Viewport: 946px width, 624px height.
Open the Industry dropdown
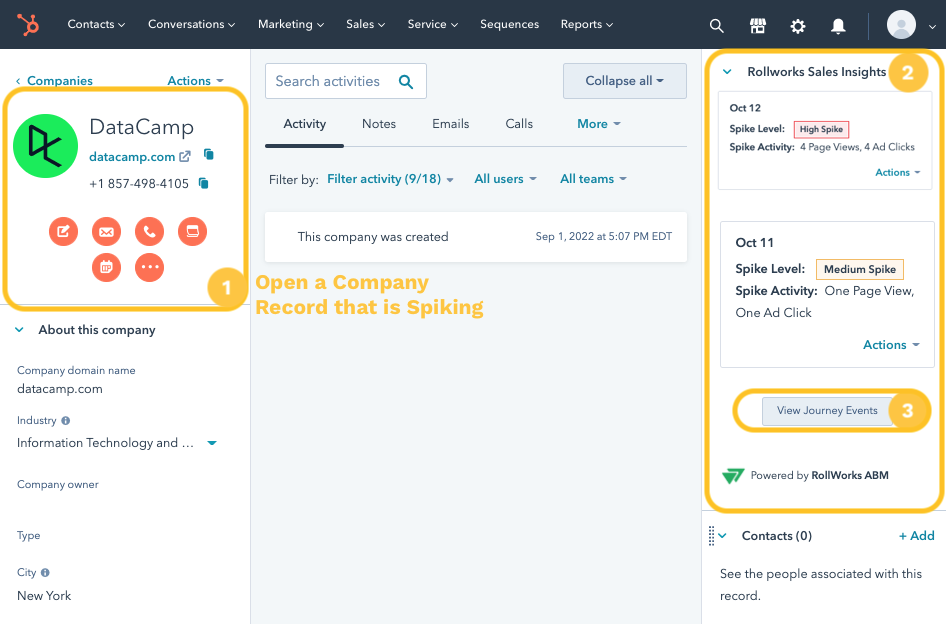click(x=212, y=443)
